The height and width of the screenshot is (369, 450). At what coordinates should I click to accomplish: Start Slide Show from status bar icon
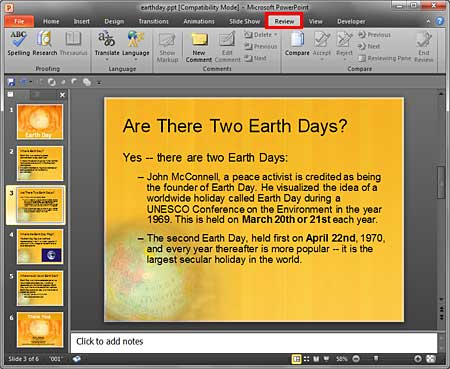[326, 359]
